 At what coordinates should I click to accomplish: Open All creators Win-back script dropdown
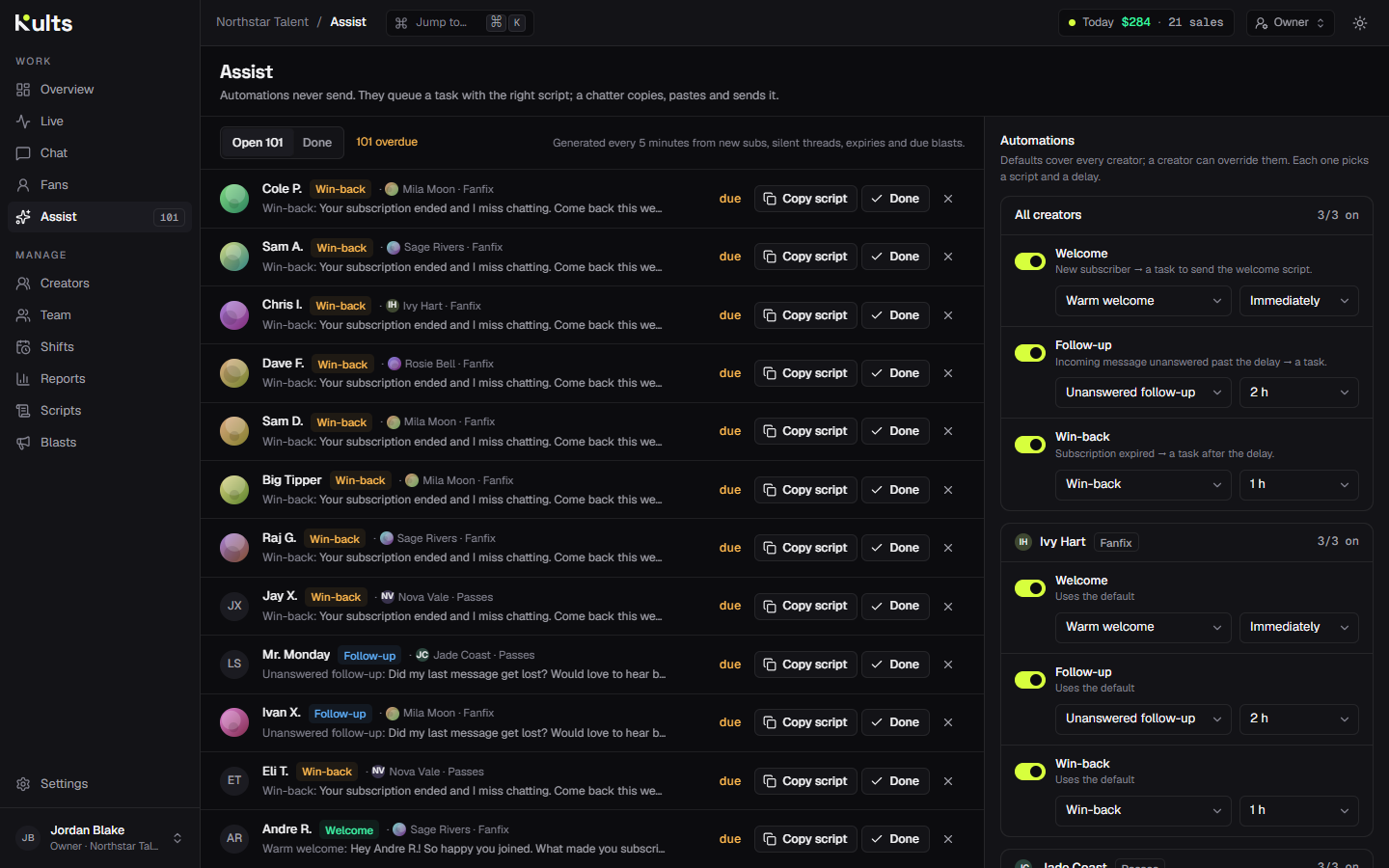[1143, 484]
